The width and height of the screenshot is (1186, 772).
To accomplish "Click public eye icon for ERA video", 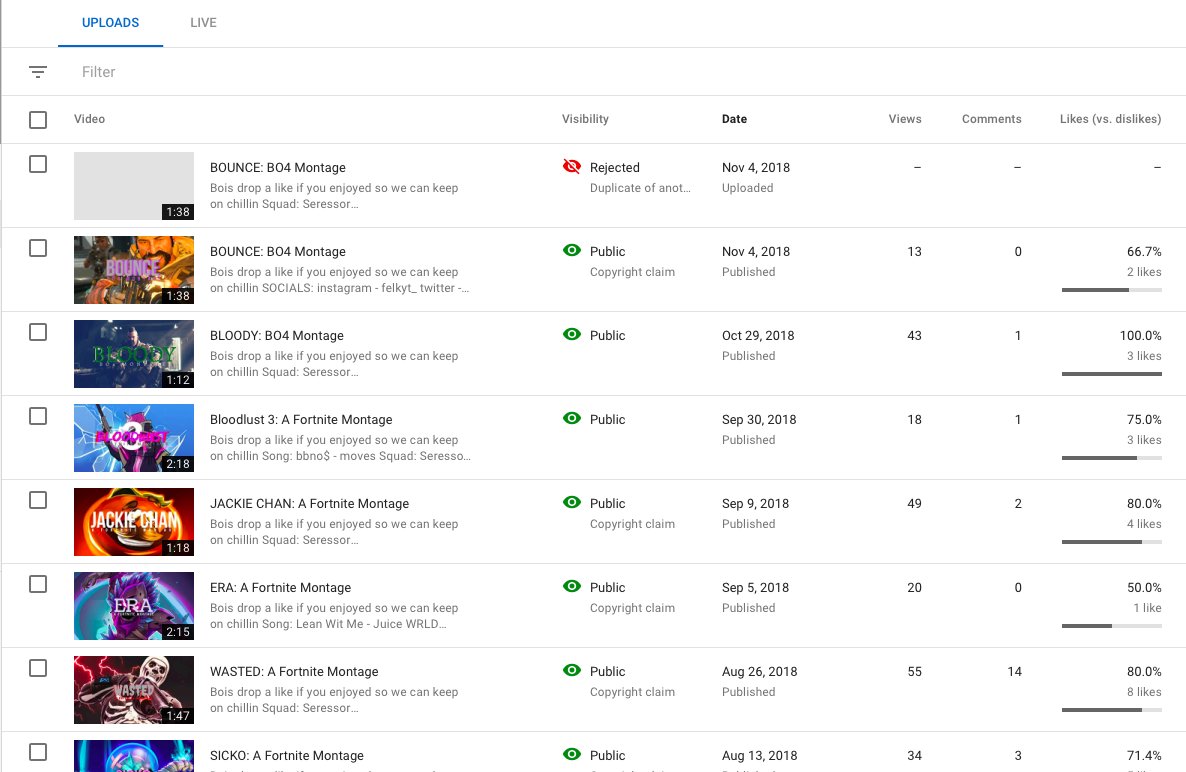I will [x=572, y=586].
